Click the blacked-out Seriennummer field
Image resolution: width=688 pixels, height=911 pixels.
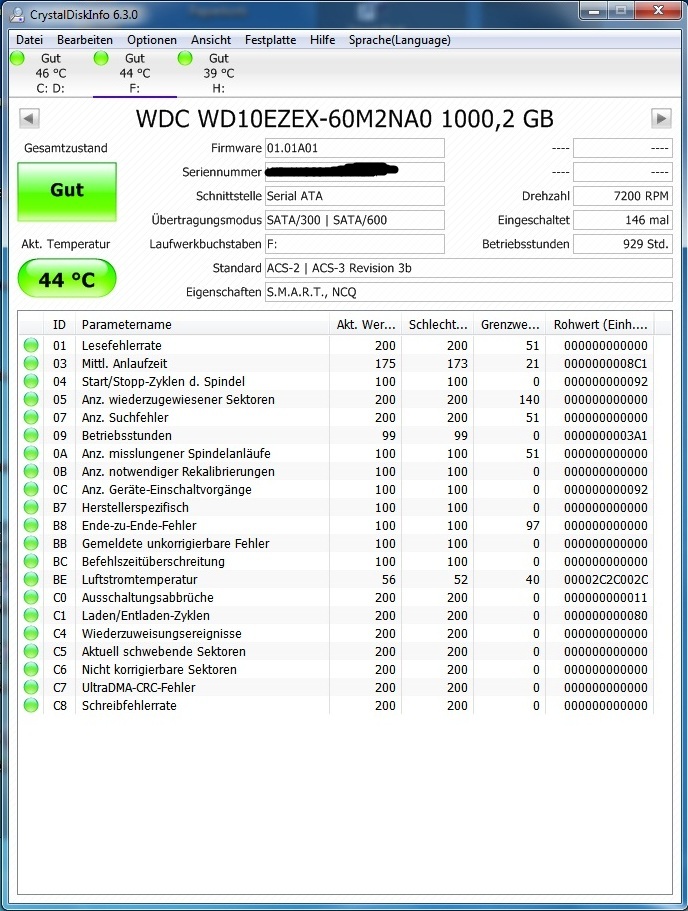[x=354, y=172]
